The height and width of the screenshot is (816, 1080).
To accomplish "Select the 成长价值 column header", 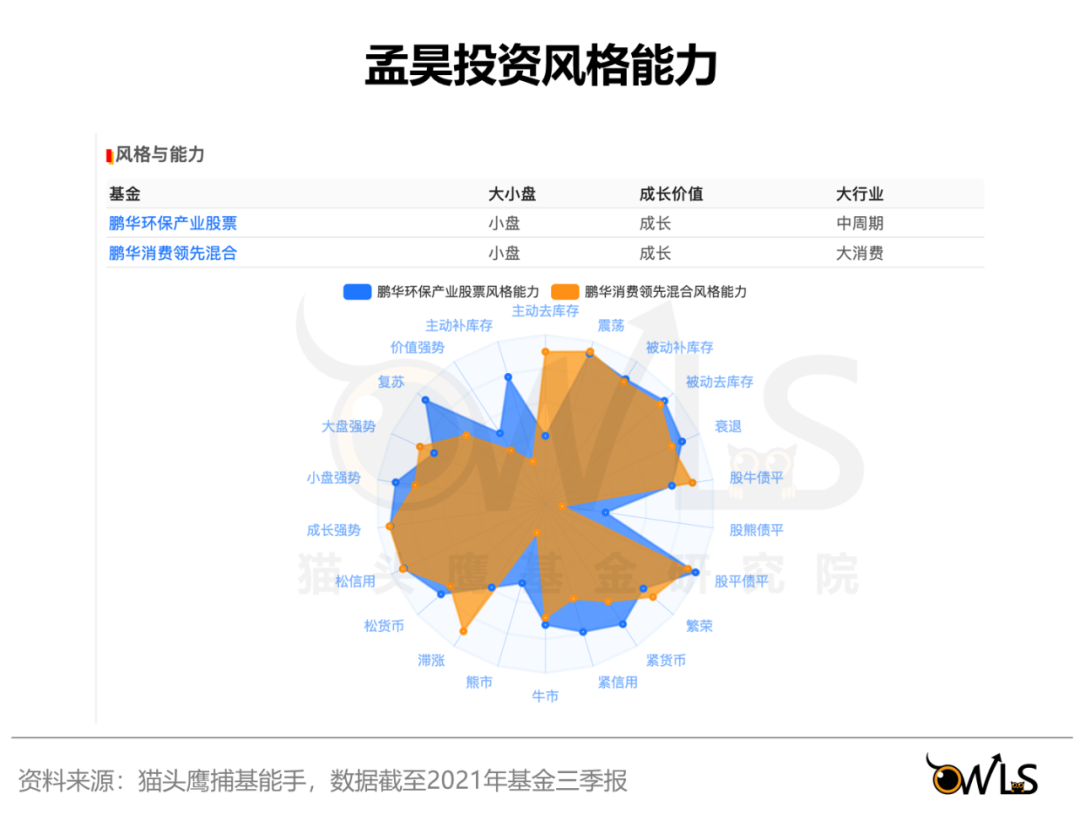I will (672, 194).
